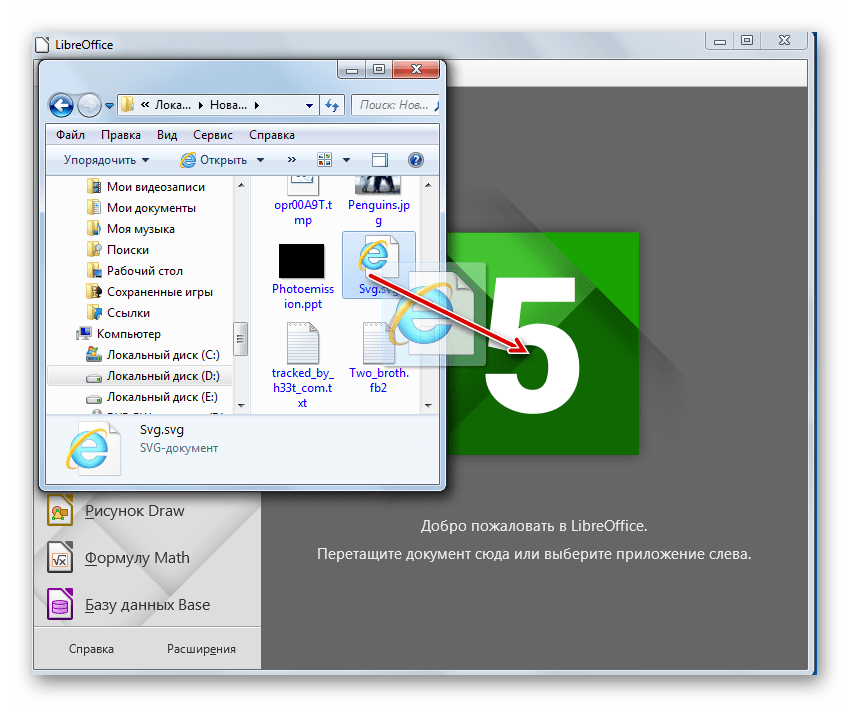Click the Справка button in LibreOffice
The width and height of the screenshot is (849, 707).
[x=91, y=649]
